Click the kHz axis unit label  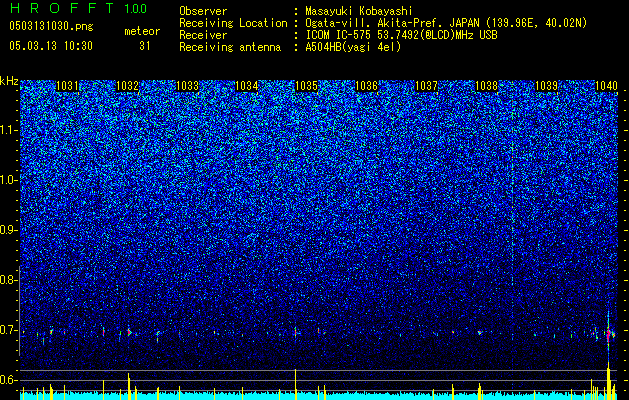(9, 81)
